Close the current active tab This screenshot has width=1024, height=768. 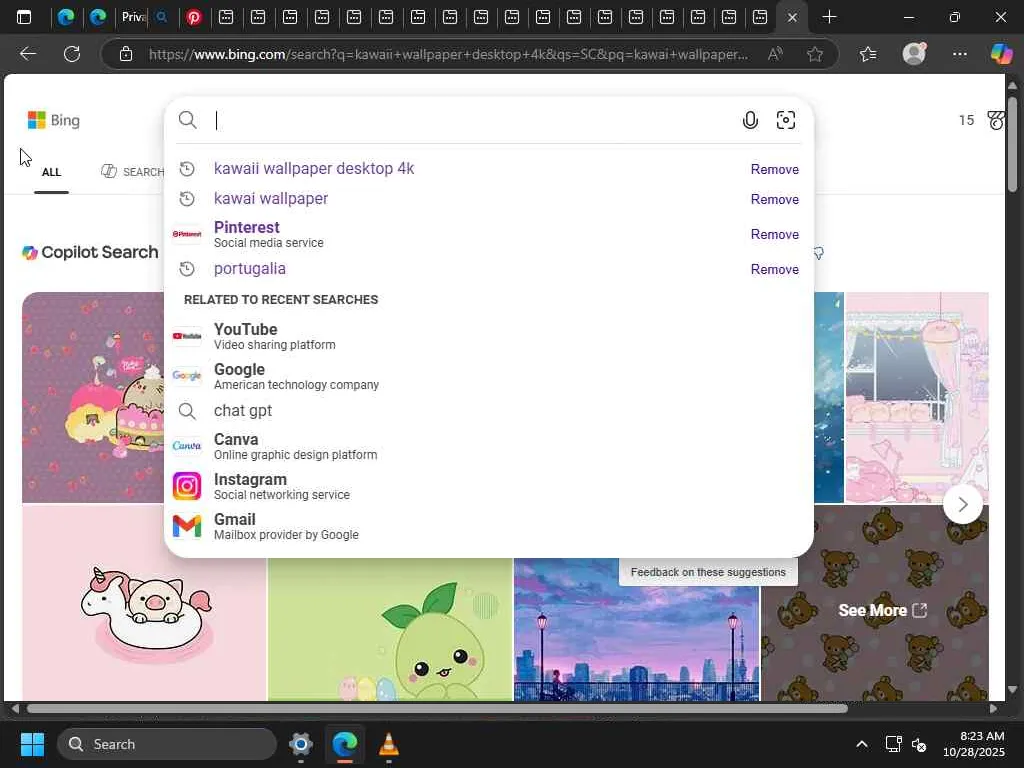792,18
